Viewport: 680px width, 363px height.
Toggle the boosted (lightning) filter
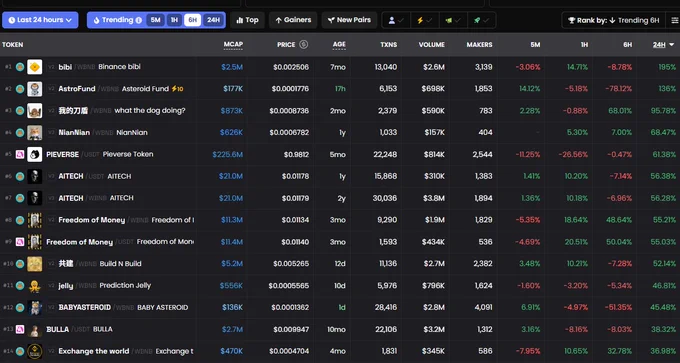pyautogui.click(x=425, y=20)
